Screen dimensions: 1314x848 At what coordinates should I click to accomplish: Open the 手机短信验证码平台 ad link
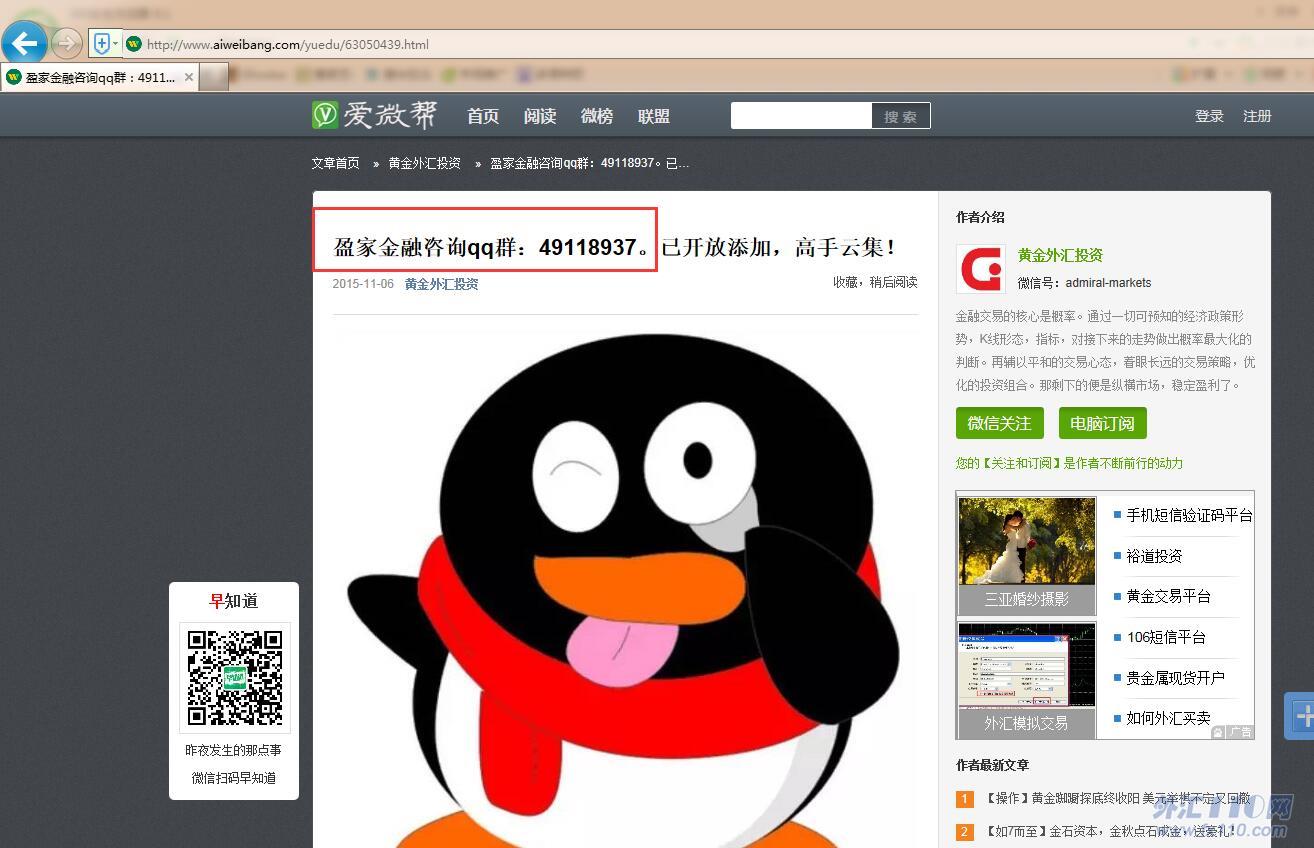[x=1189, y=515]
